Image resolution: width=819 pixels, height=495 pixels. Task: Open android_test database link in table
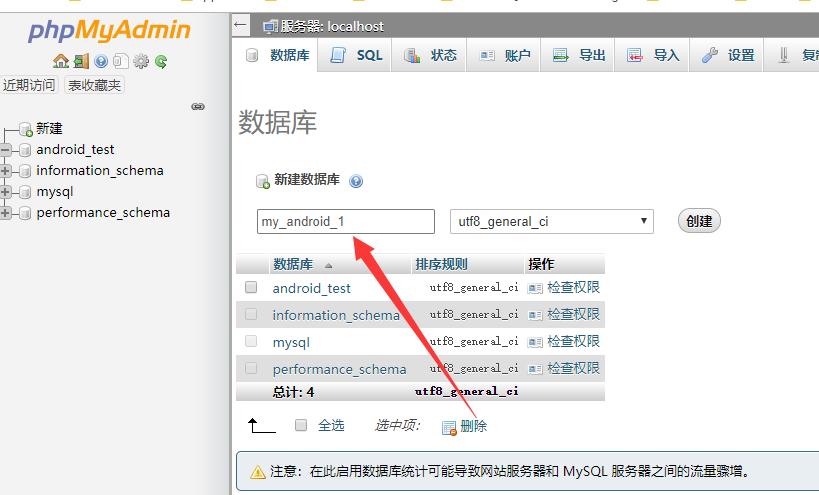coord(312,288)
